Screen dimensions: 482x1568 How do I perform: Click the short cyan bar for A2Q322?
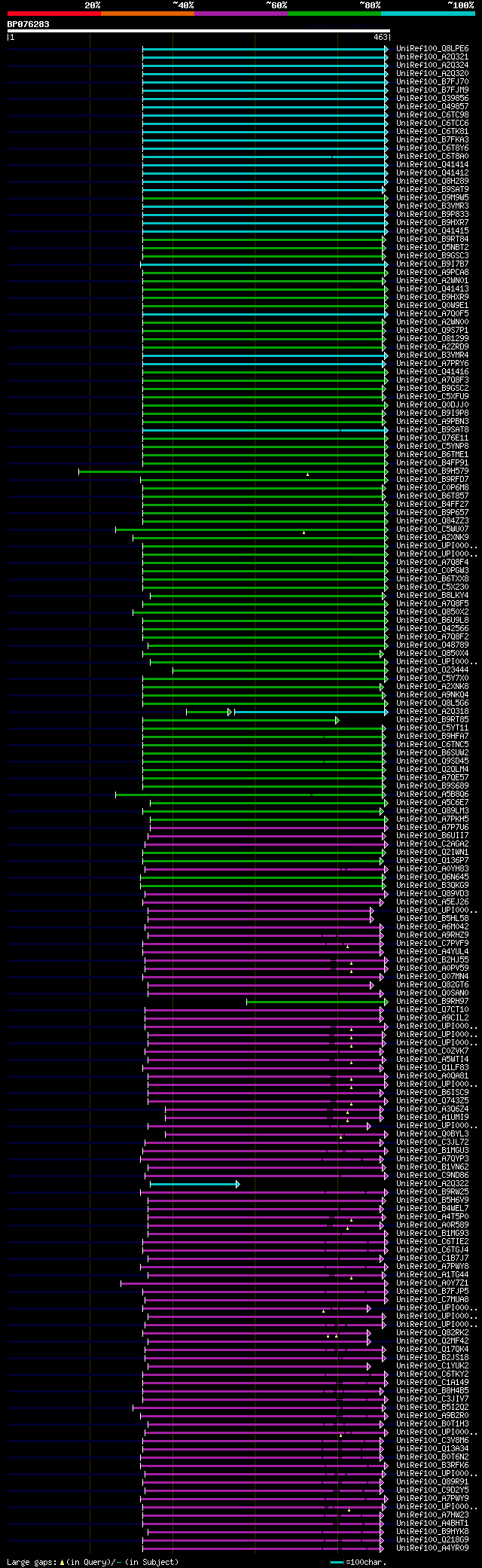click(195, 1185)
